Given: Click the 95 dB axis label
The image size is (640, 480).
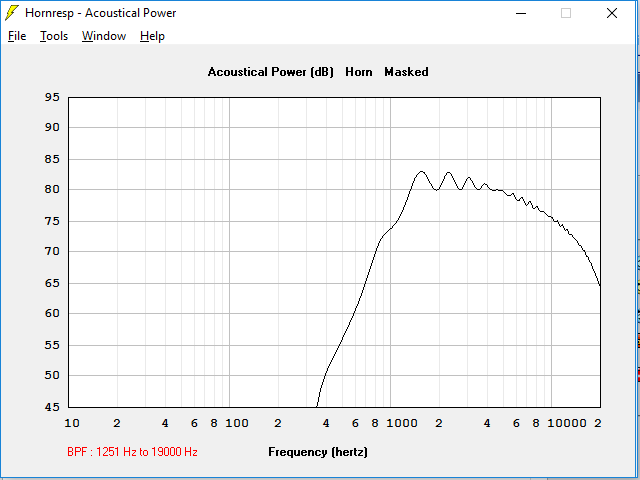Looking at the screenshot, I should point(52,97).
